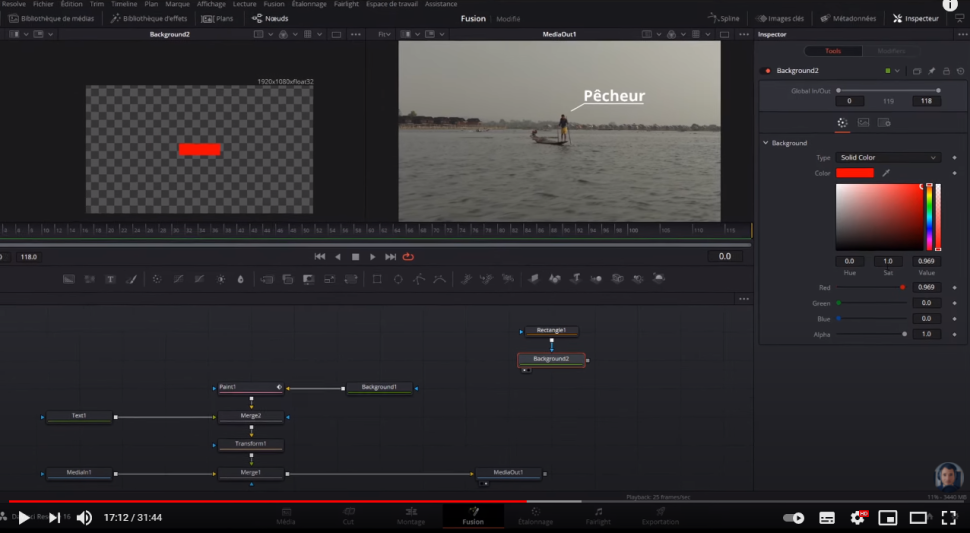Add a Polygon mask from the toolbar

point(419,279)
